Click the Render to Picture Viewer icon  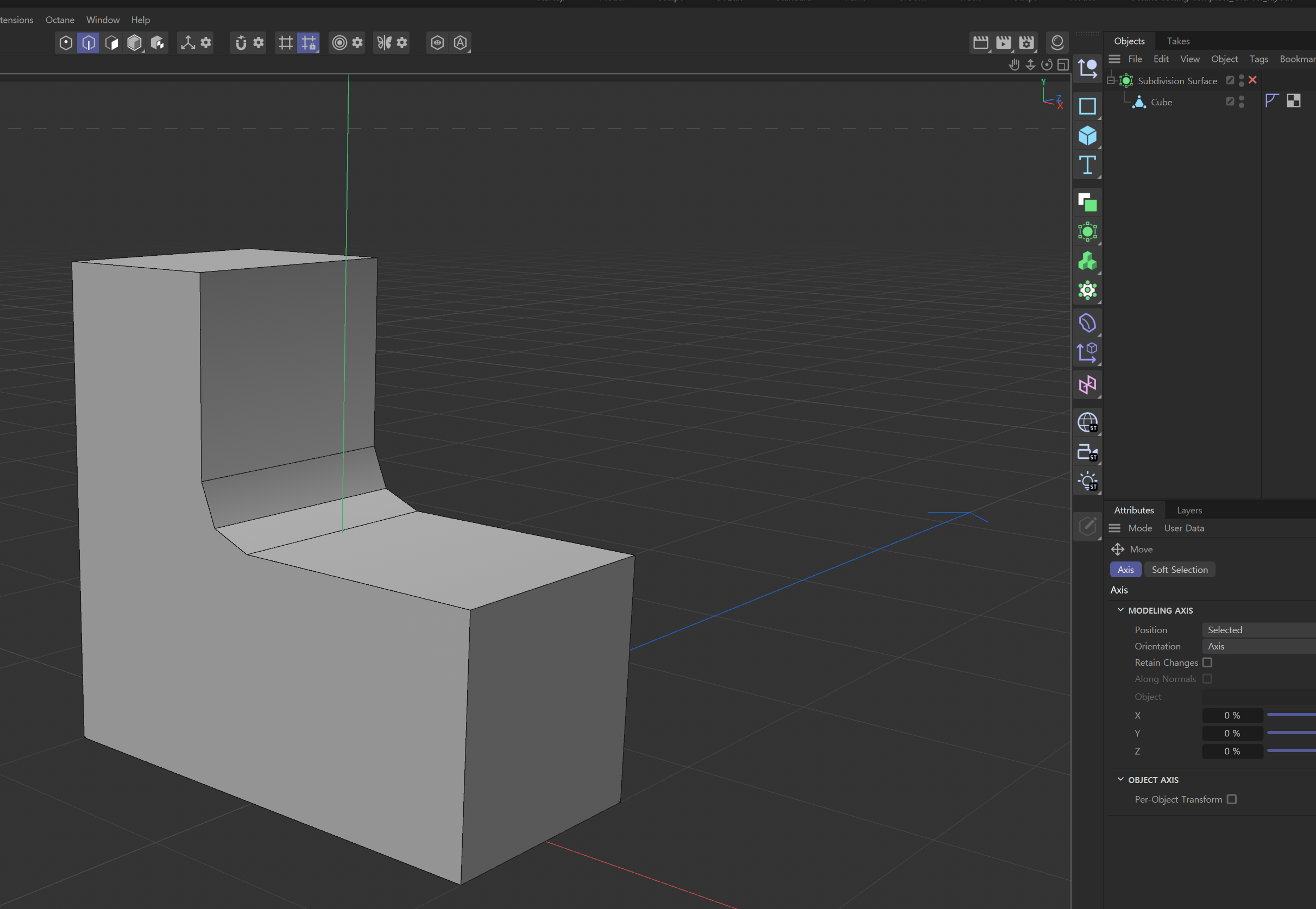point(1003,43)
